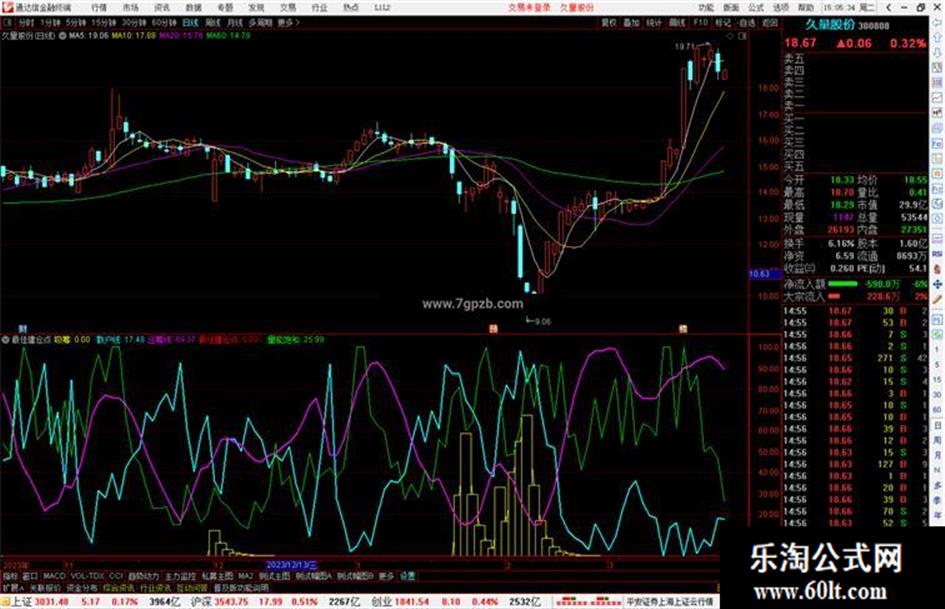Select the VOL-TDX indicator tab

87,576
